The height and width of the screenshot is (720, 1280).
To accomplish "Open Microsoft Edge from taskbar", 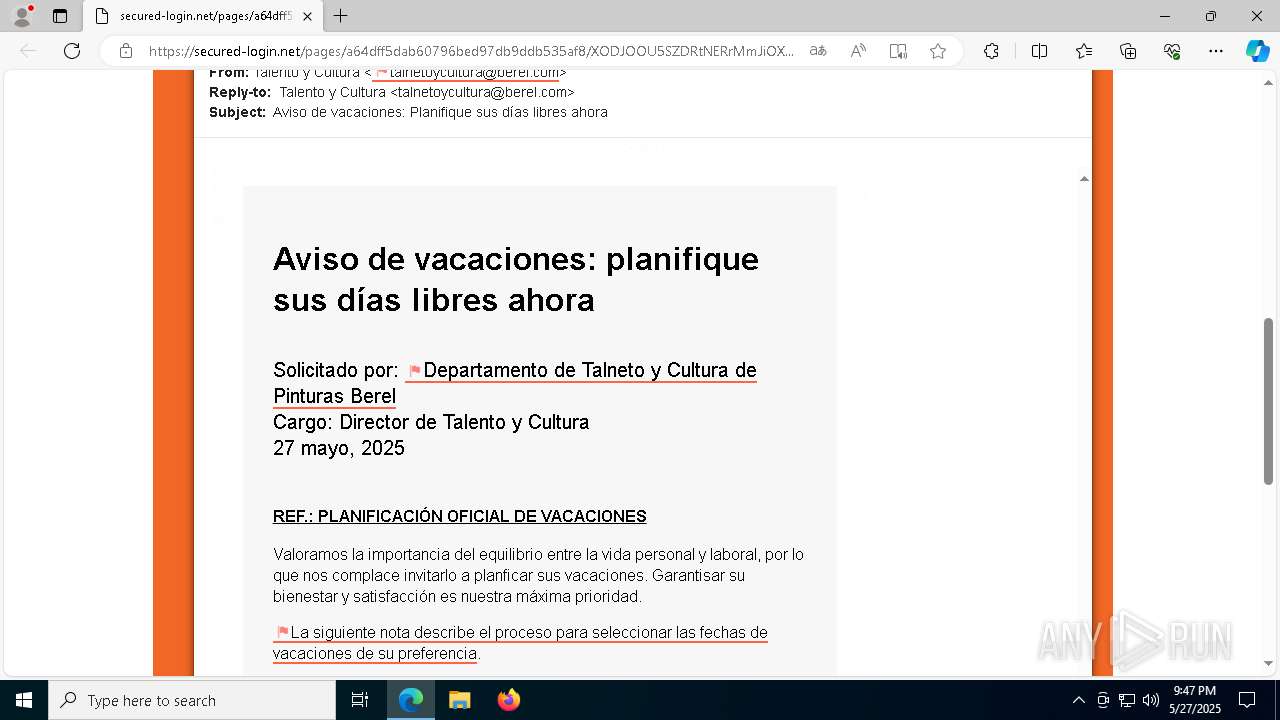I will coord(411,700).
